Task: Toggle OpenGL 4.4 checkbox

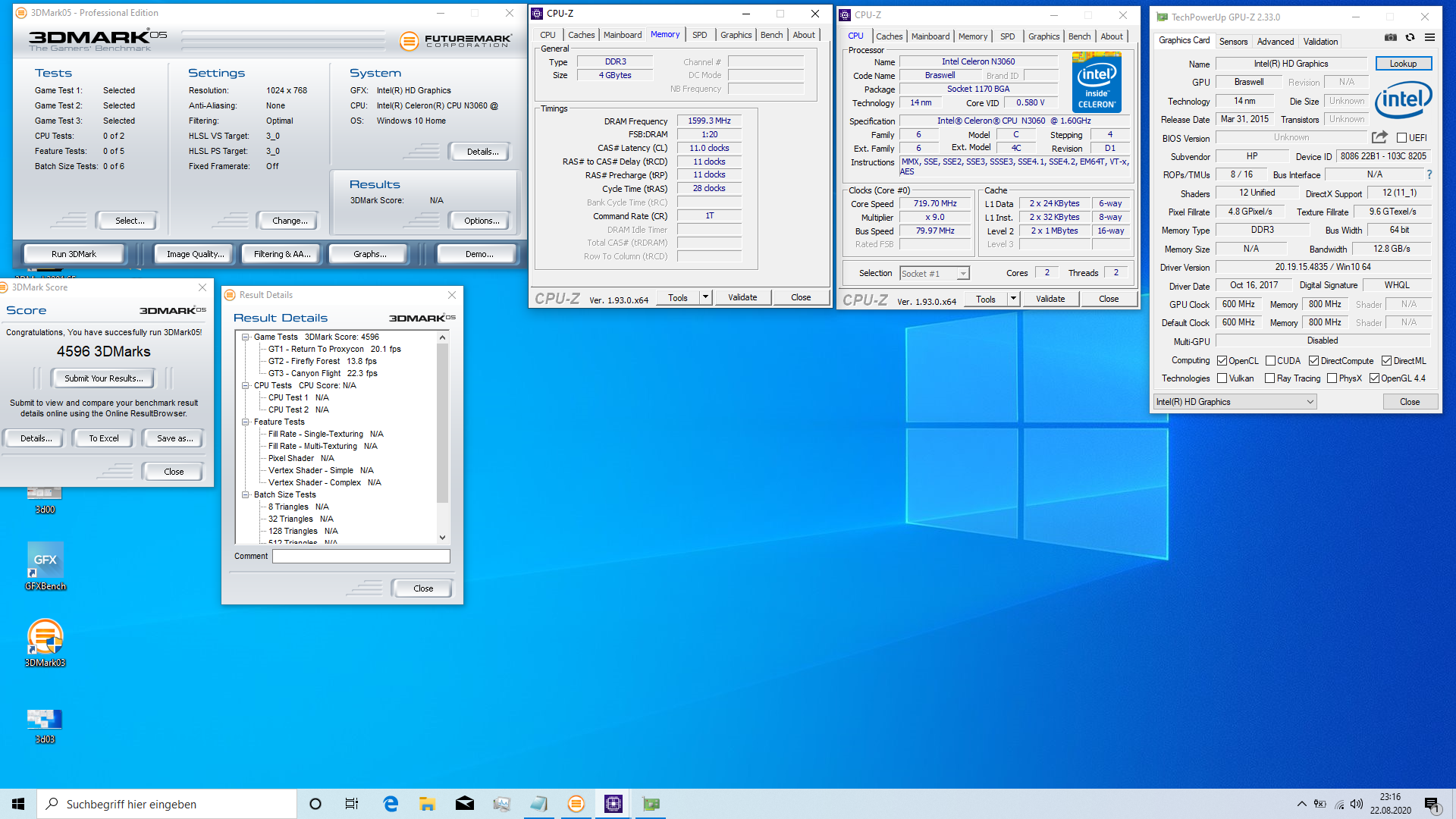Action: coord(1374,378)
